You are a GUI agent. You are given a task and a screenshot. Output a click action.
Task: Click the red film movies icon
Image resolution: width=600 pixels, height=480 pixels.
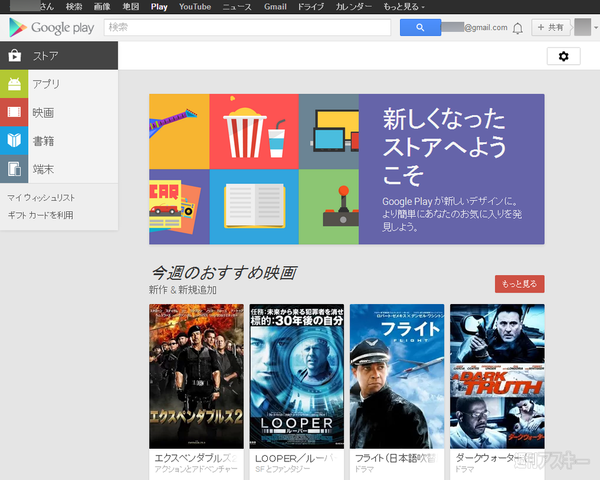tap(14, 112)
